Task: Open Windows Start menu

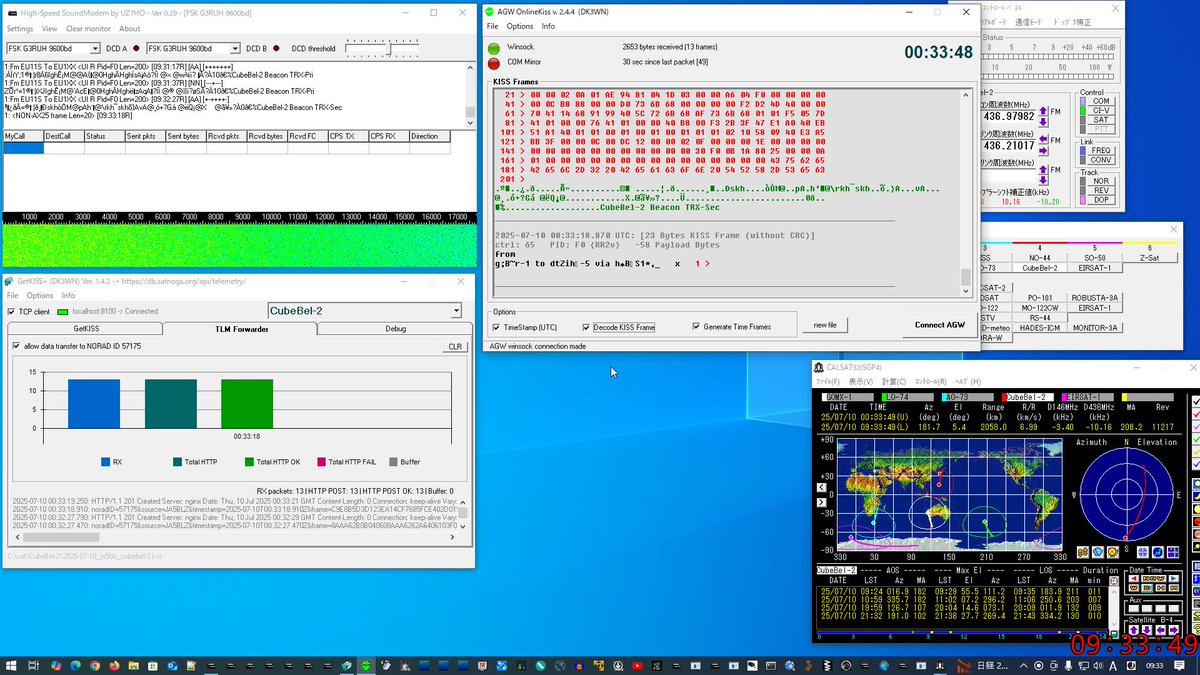Action: coord(10,665)
